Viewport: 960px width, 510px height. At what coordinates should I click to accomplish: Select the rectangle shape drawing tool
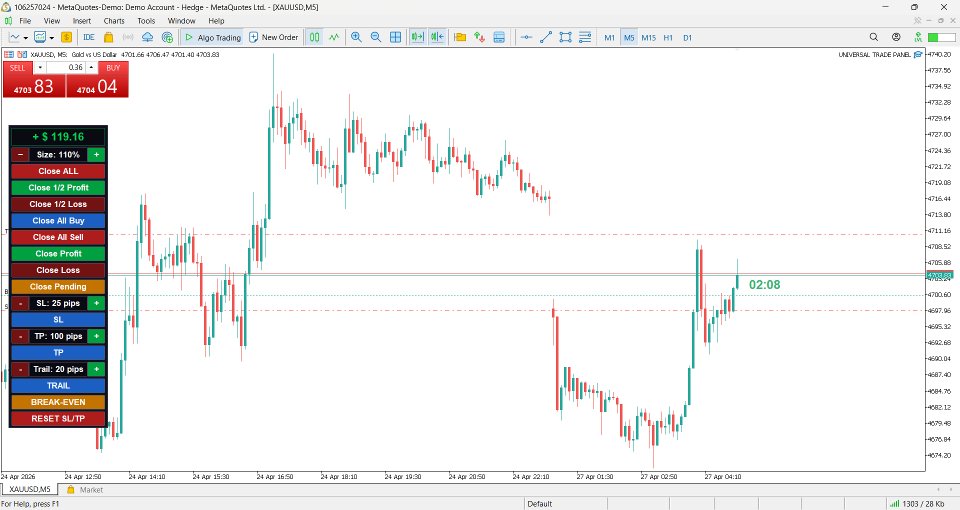(565, 37)
